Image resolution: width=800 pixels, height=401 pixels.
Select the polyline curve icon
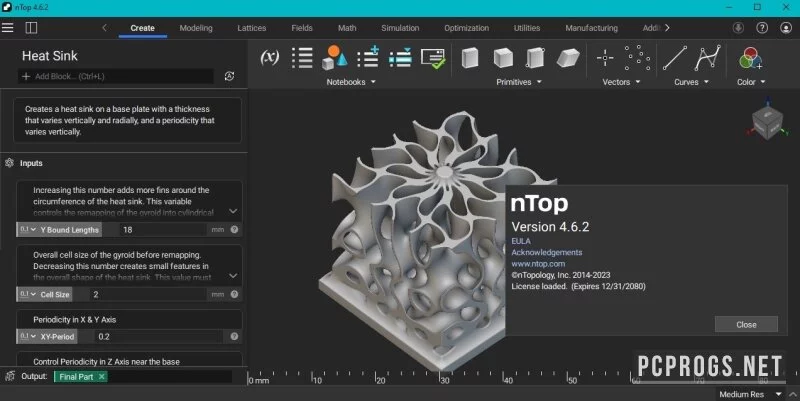coord(708,58)
